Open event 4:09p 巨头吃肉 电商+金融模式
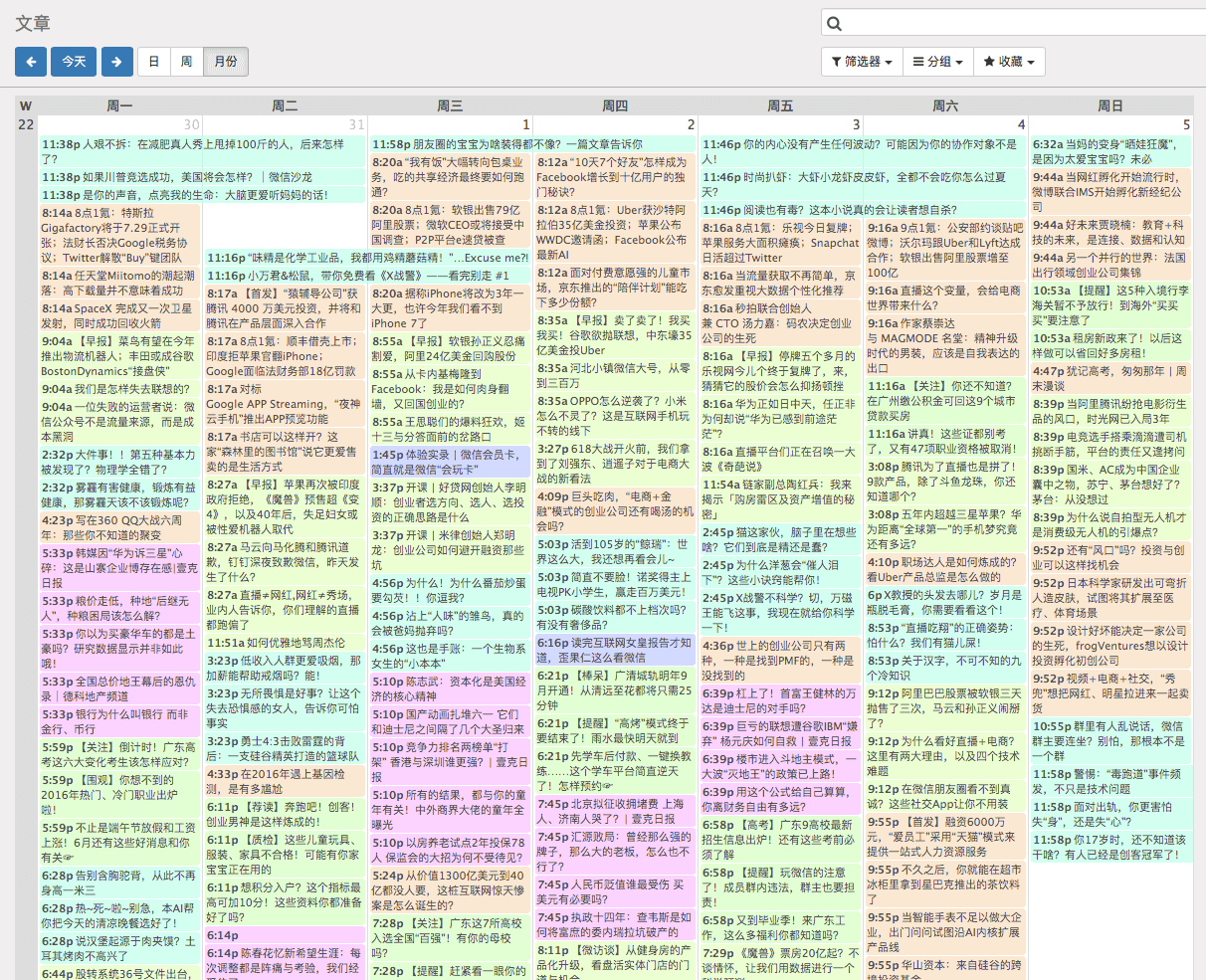This screenshot has height=980, width=1206. [615, 511]
